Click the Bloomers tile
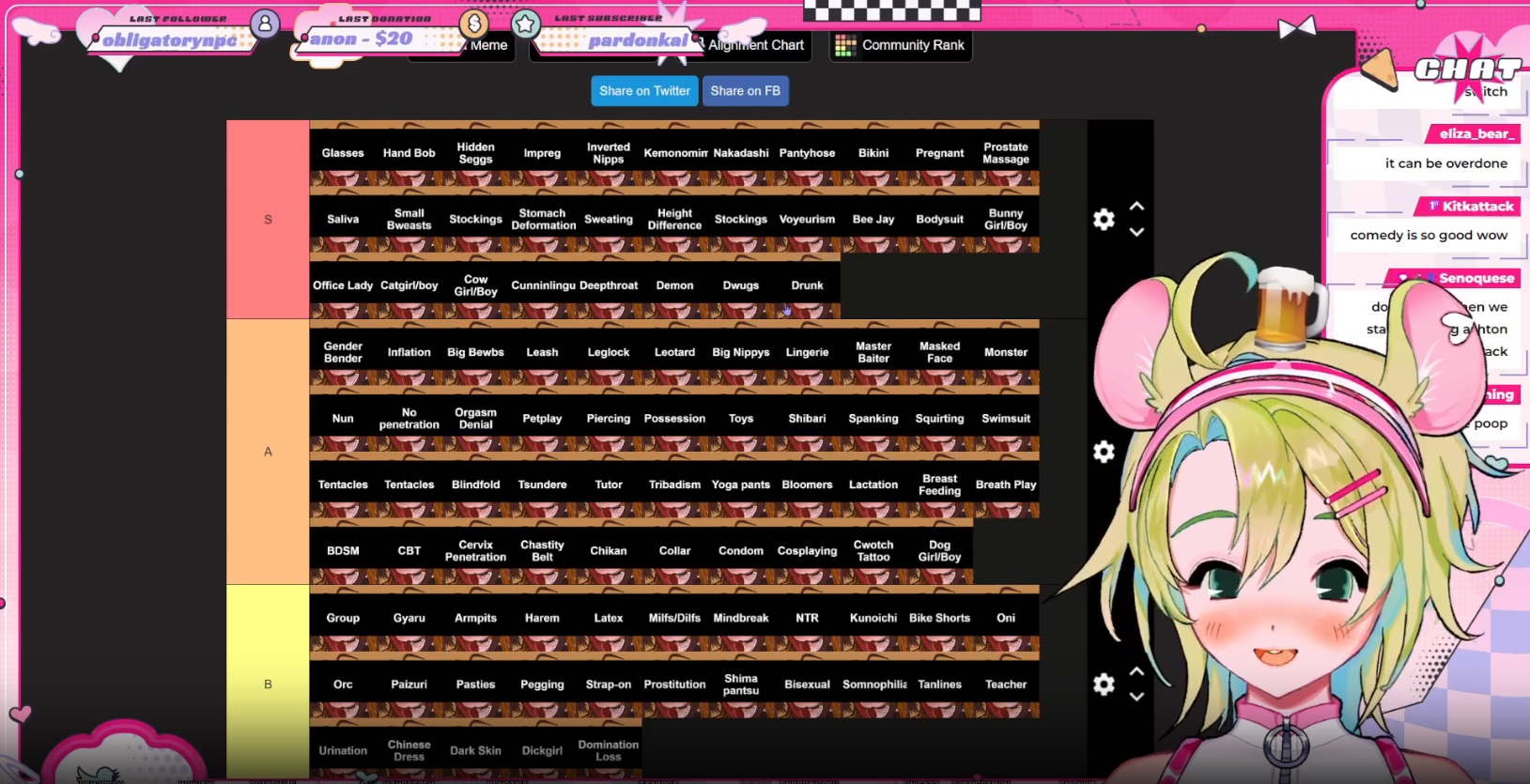The height and width of the screenshot is (784, 1530). click(807, 485)
